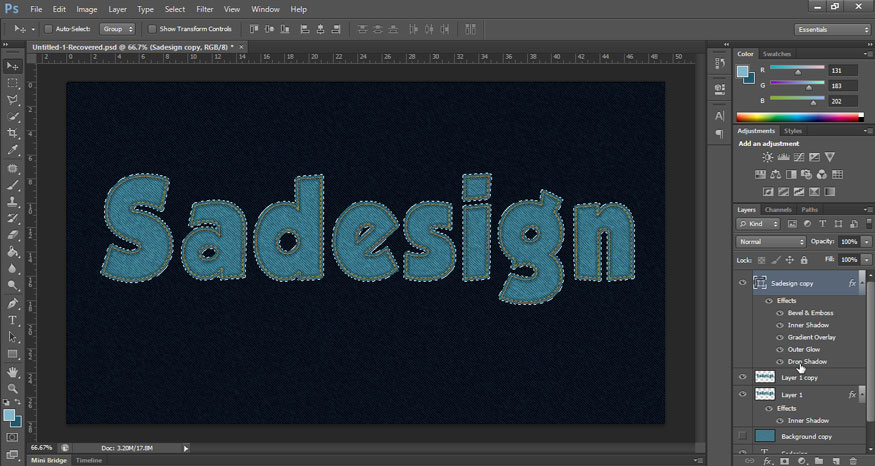
Task: Select the Path Selection tool
Action: pos(12,337)
